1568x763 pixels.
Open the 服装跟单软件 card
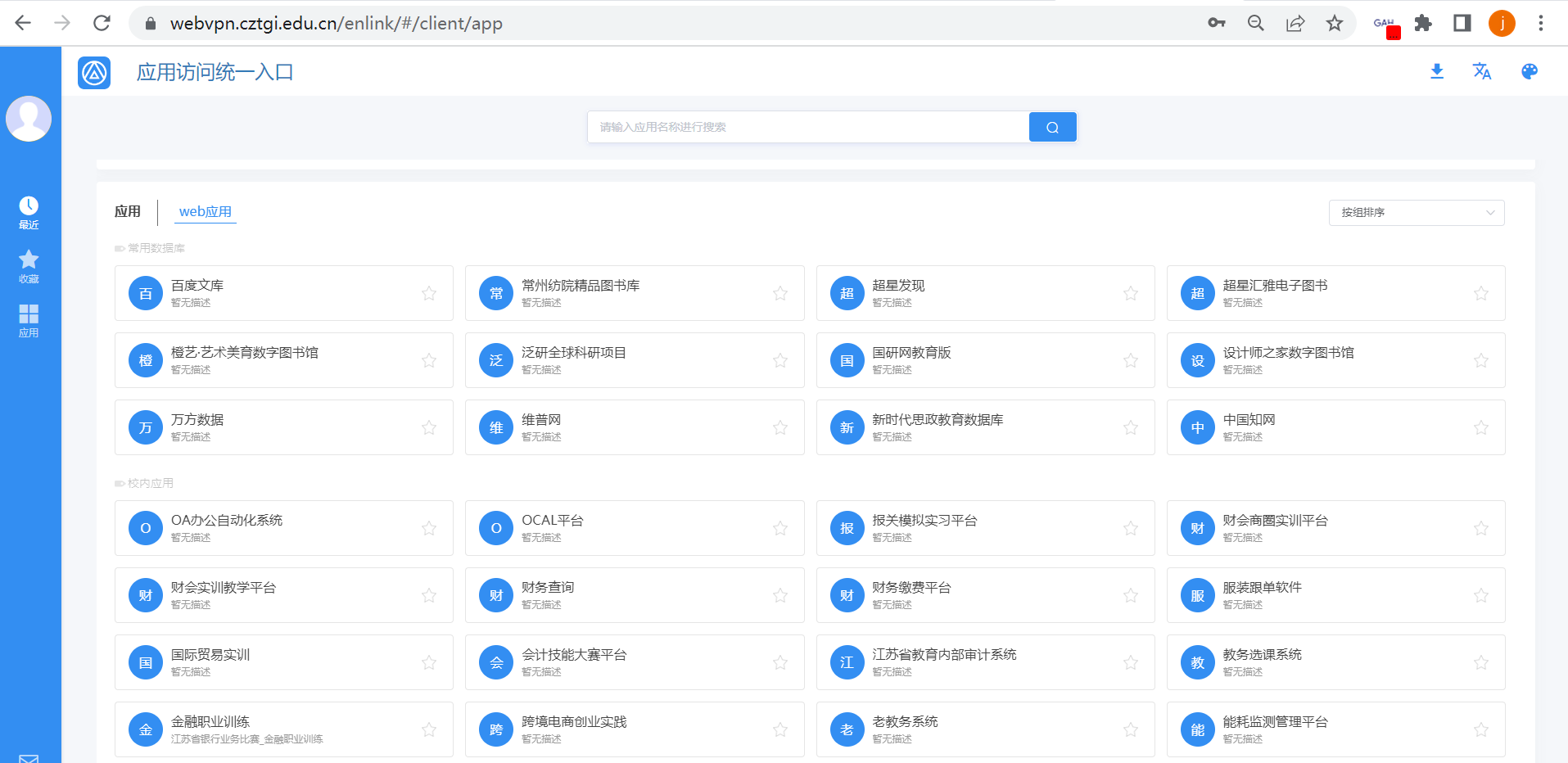[x=1335, y=595]
